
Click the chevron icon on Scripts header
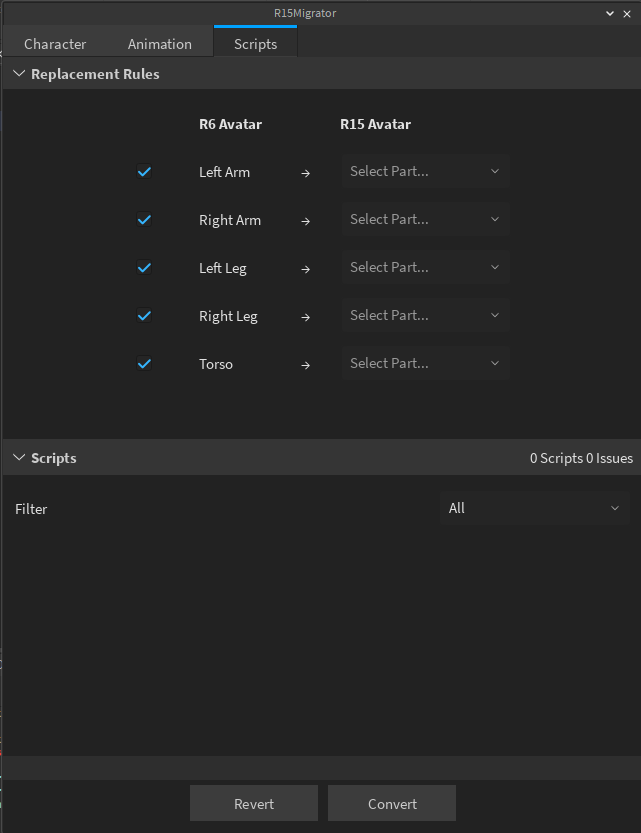click(18, 458)
